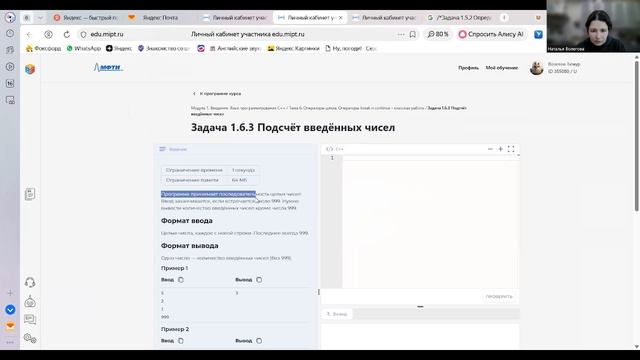Open the document notes icon in site sidebar
Screen dimensions: 640x360
pos(30,194)
